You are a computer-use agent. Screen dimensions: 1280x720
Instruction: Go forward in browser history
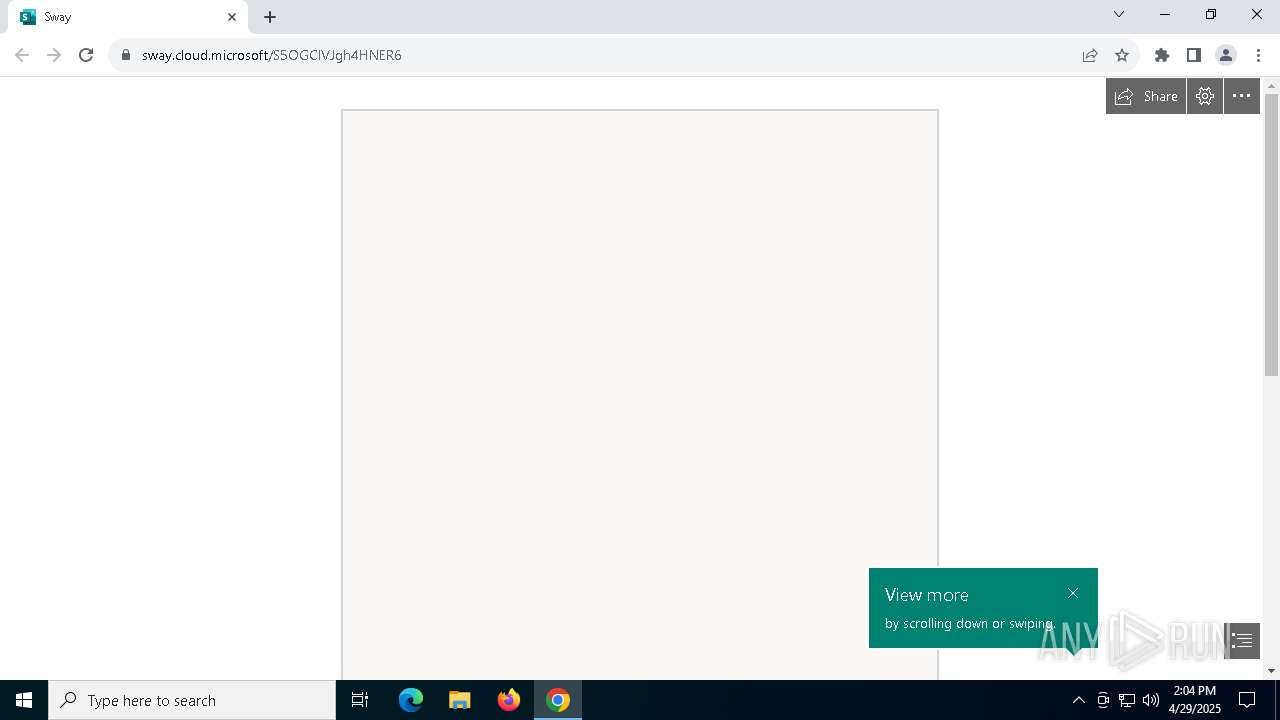[x=54, y=55]
